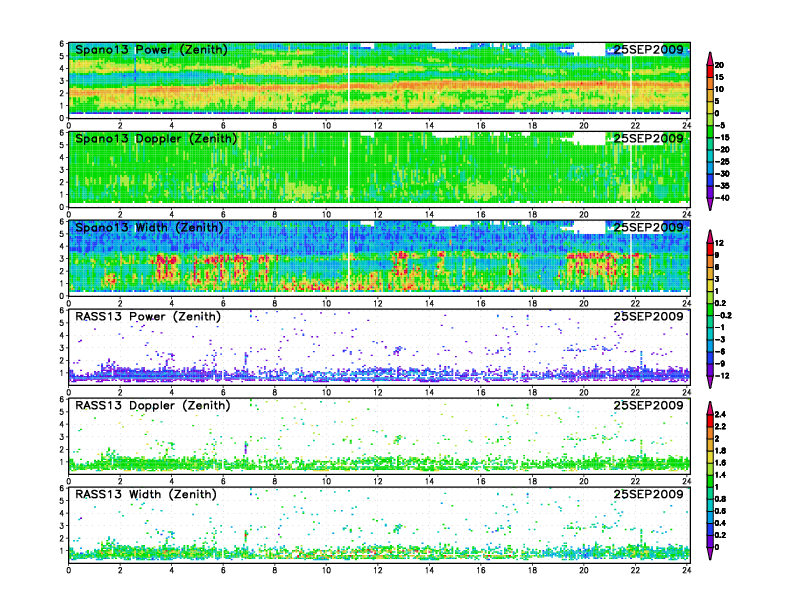Click the "Spano13 Power (Zenith)" panel title
The width and height of the screenshot is (792, 612).
(x=151, y=49)
